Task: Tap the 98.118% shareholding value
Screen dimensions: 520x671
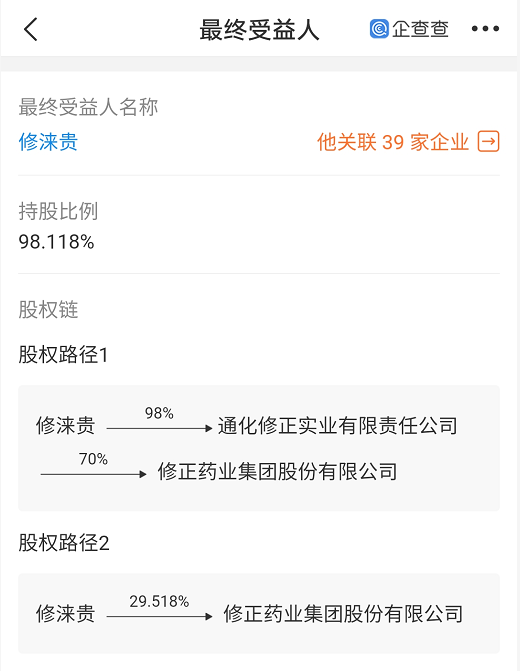Action: [x=56, y=242]
